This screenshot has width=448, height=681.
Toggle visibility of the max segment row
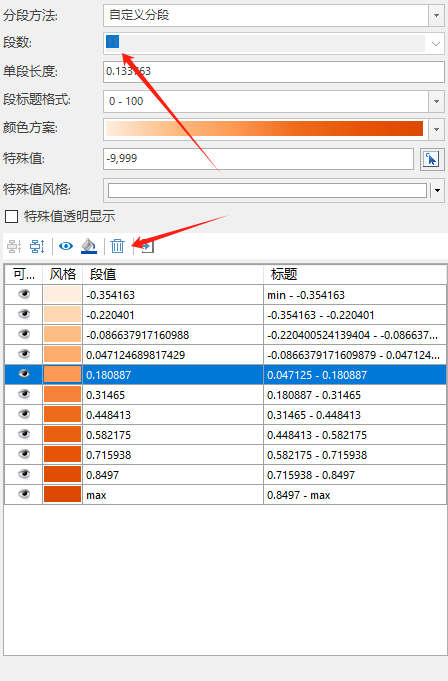(x=24, y=494)
